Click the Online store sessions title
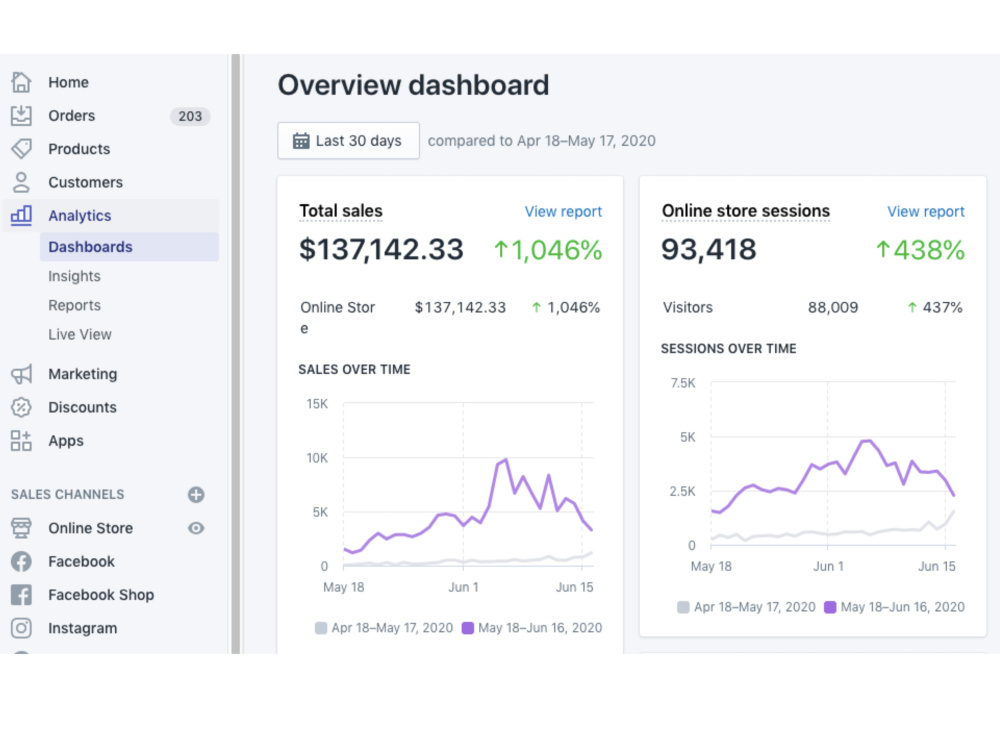The width and height of the screenshot is (1000, 750). point(746,211)
